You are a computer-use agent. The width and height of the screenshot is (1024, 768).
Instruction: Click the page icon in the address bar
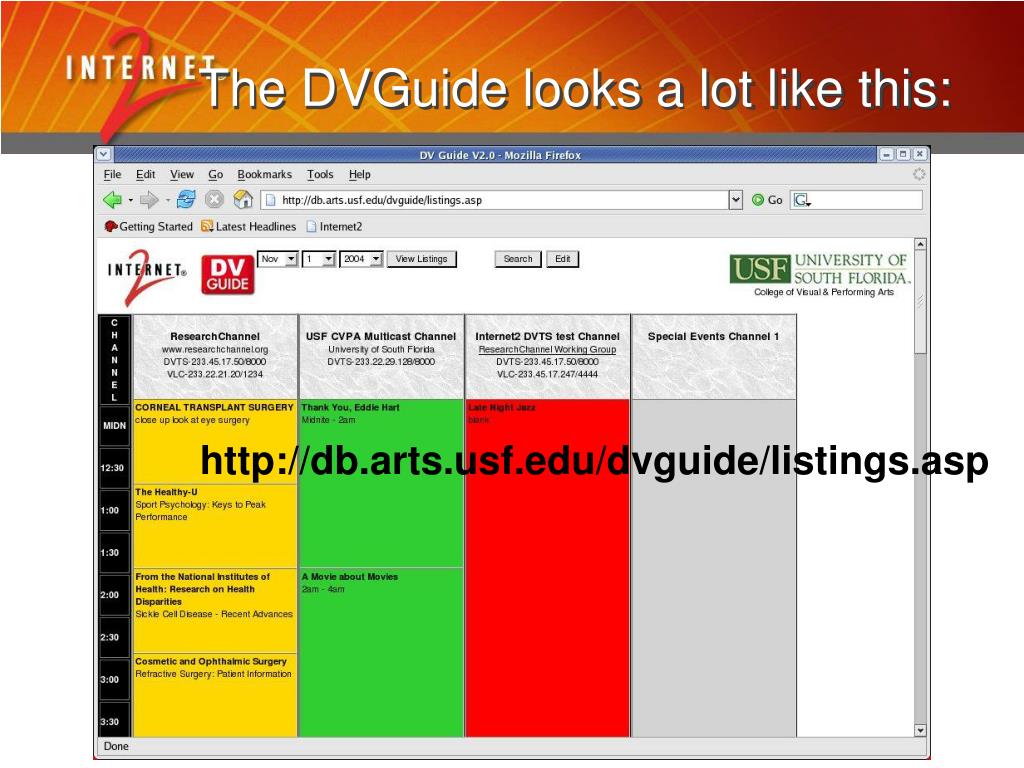[x=270, y=200]
